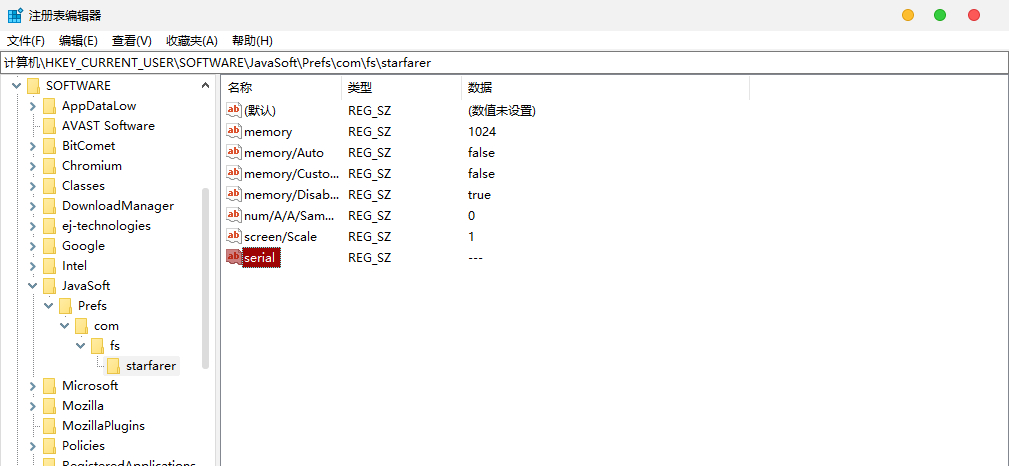Click the green maximize window button
This screenshot has height=466, width=1009.
click(940, 15)
